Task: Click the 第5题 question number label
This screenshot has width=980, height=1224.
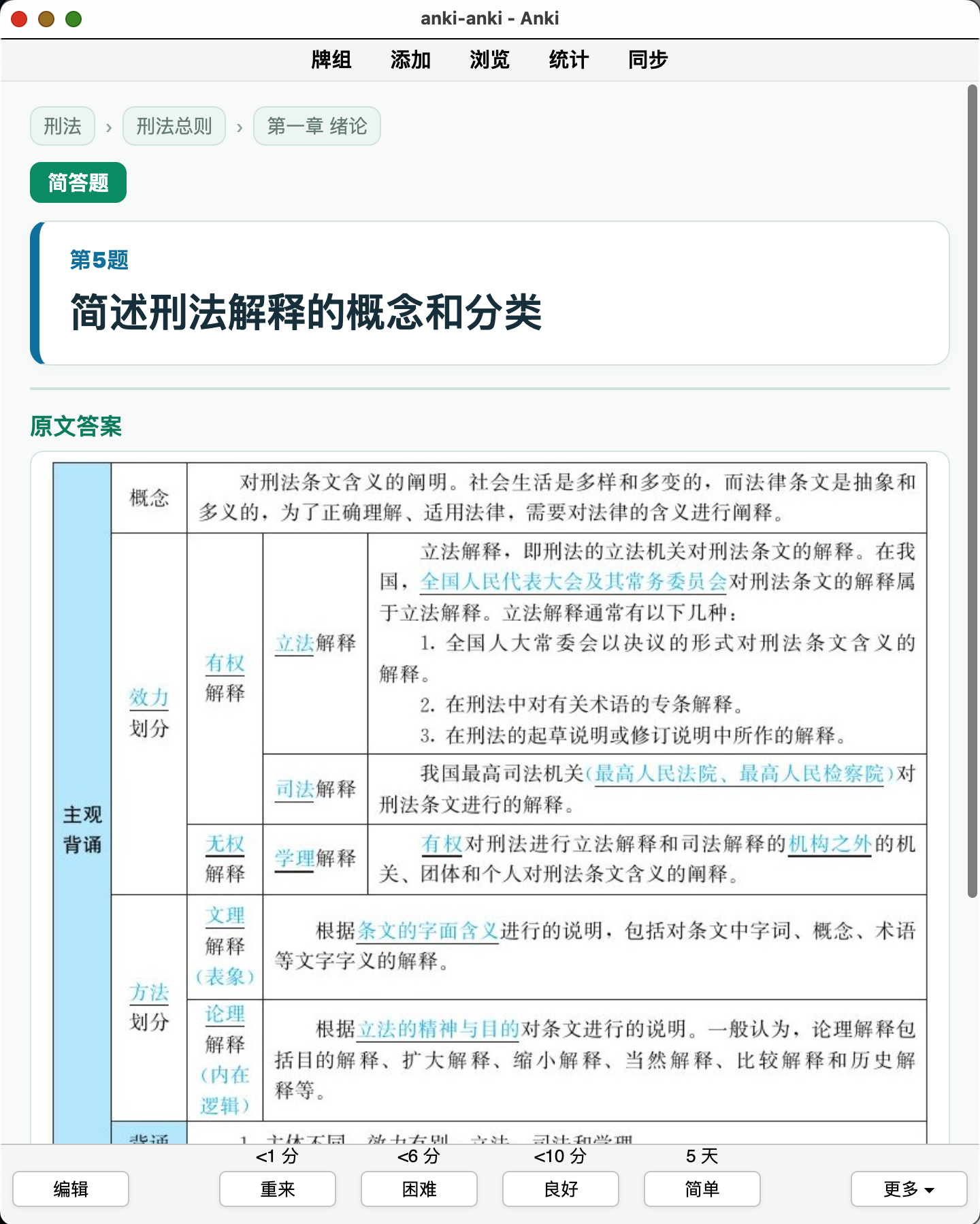Action: (99, 259)
